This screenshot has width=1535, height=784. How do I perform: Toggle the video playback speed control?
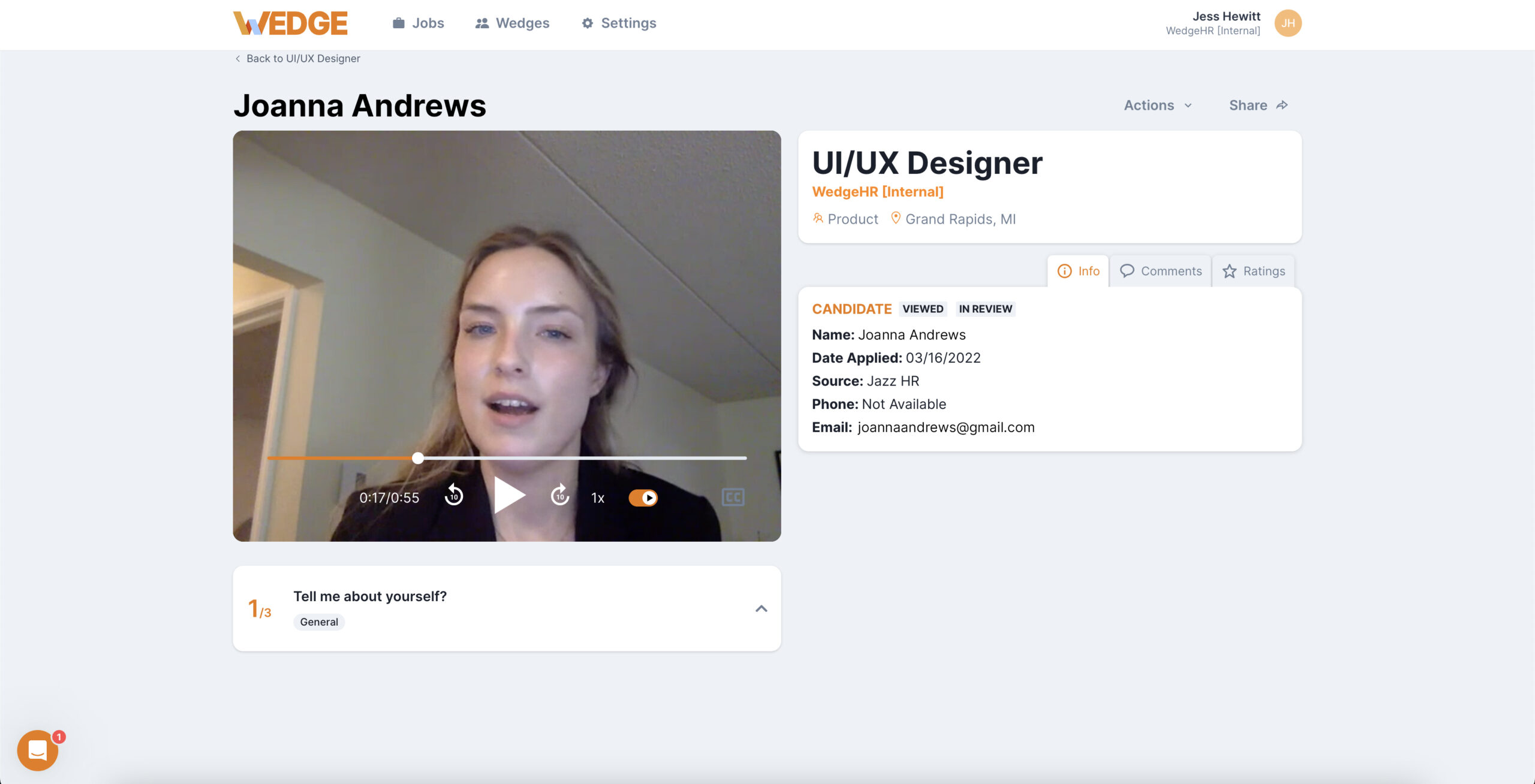597,496
